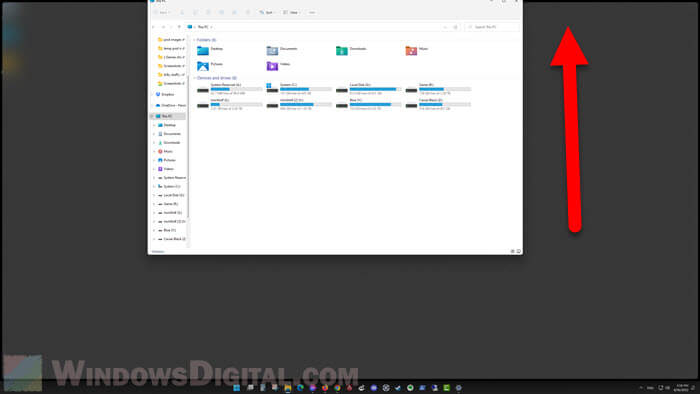Image resolution: width=700 pixels, height=394 pixels.
Task: Open the View menu
Action: (291, 12)
